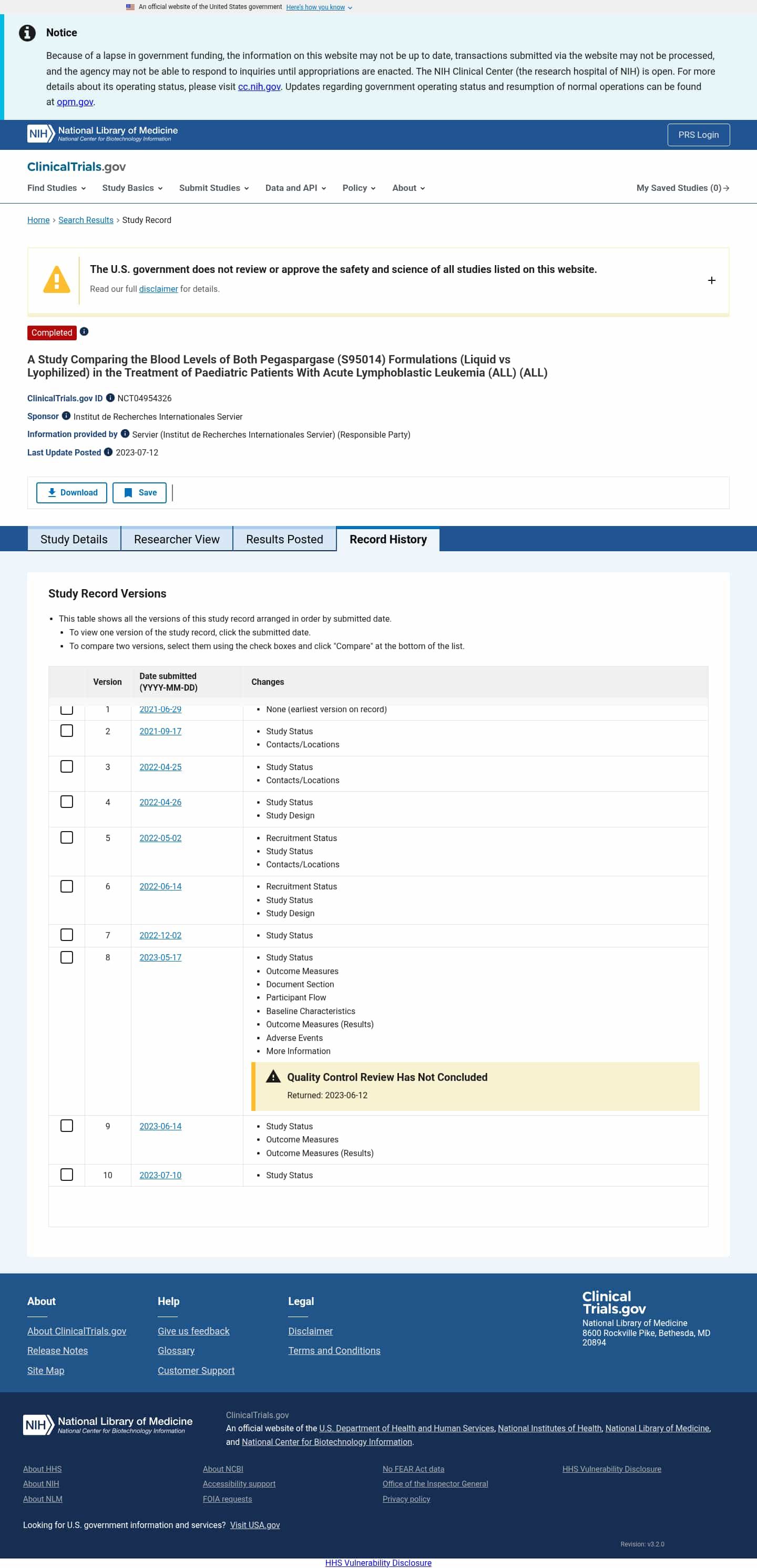The width and height of the screenshot is (757, 1568).
Task: Open FOIA requests footer link
Action: click(x=228, y=1499)
